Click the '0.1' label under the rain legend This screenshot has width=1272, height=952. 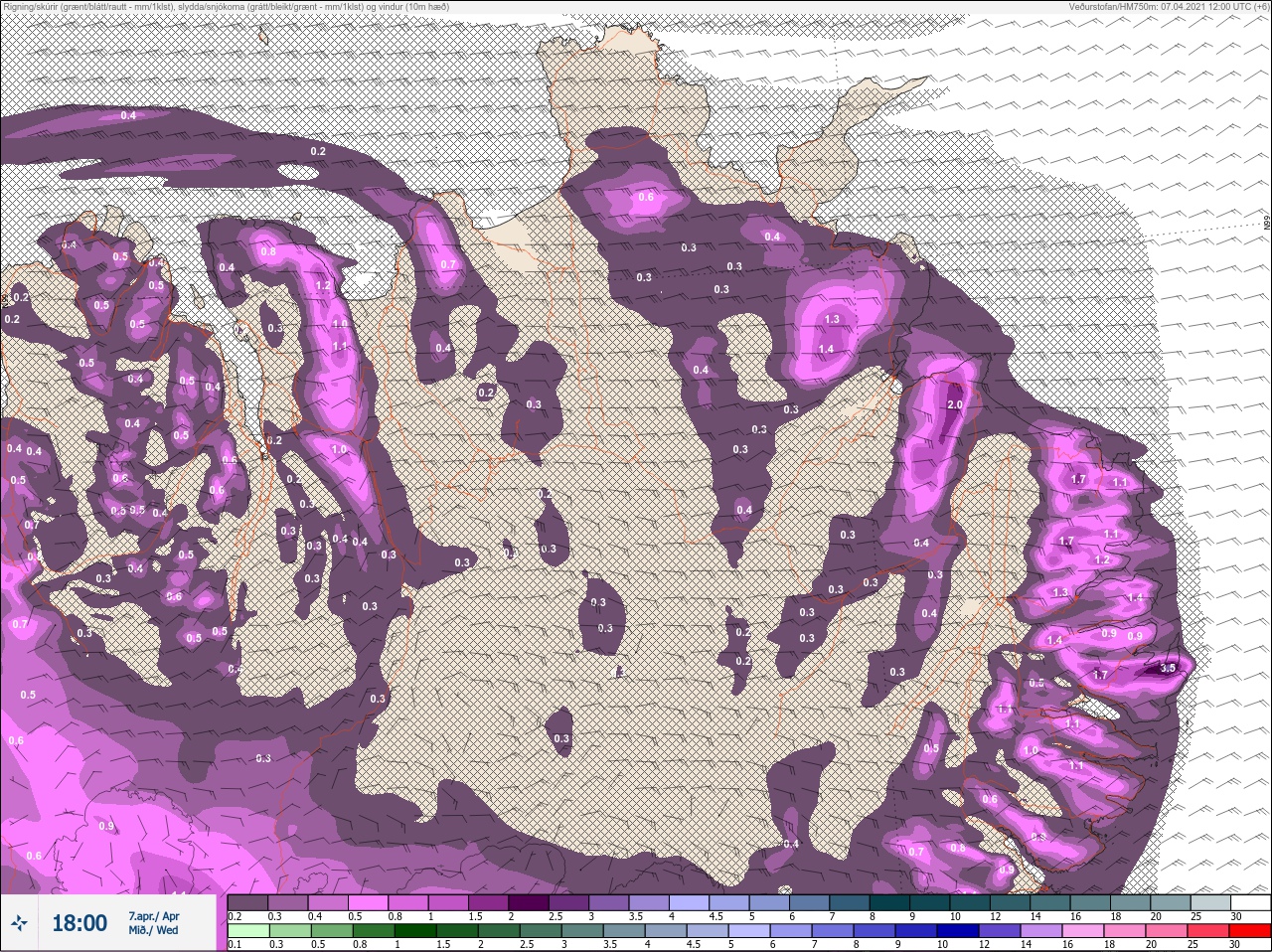[x=235, y=944]
